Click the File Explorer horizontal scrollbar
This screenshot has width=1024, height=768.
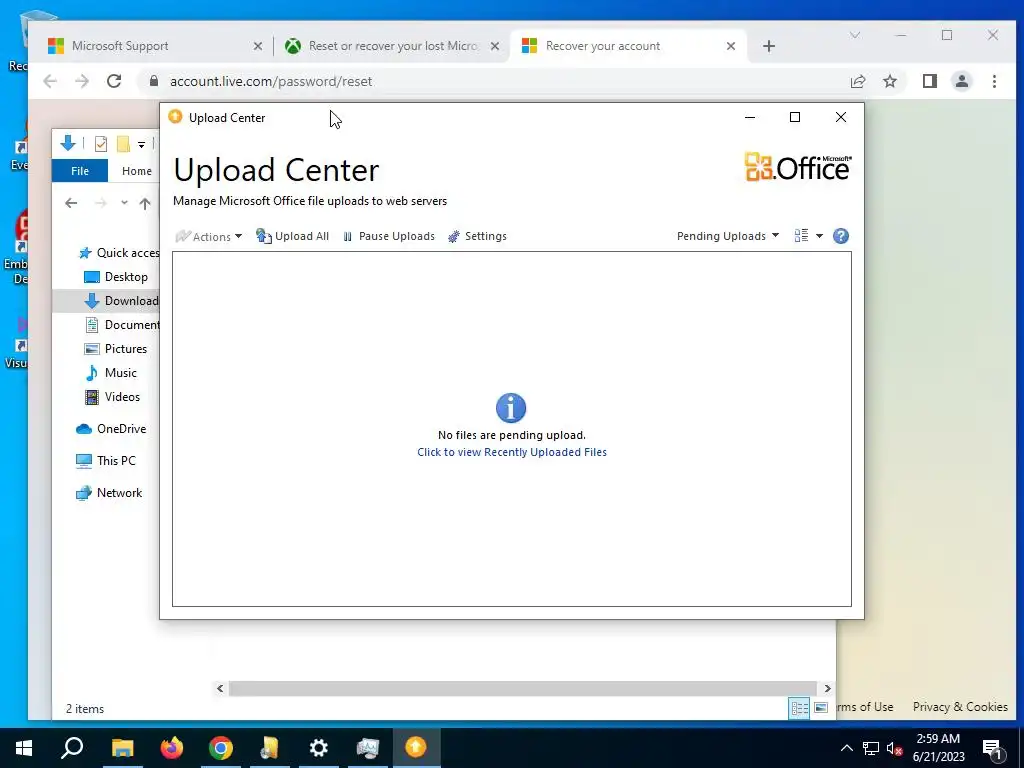[x=522, y=688]
